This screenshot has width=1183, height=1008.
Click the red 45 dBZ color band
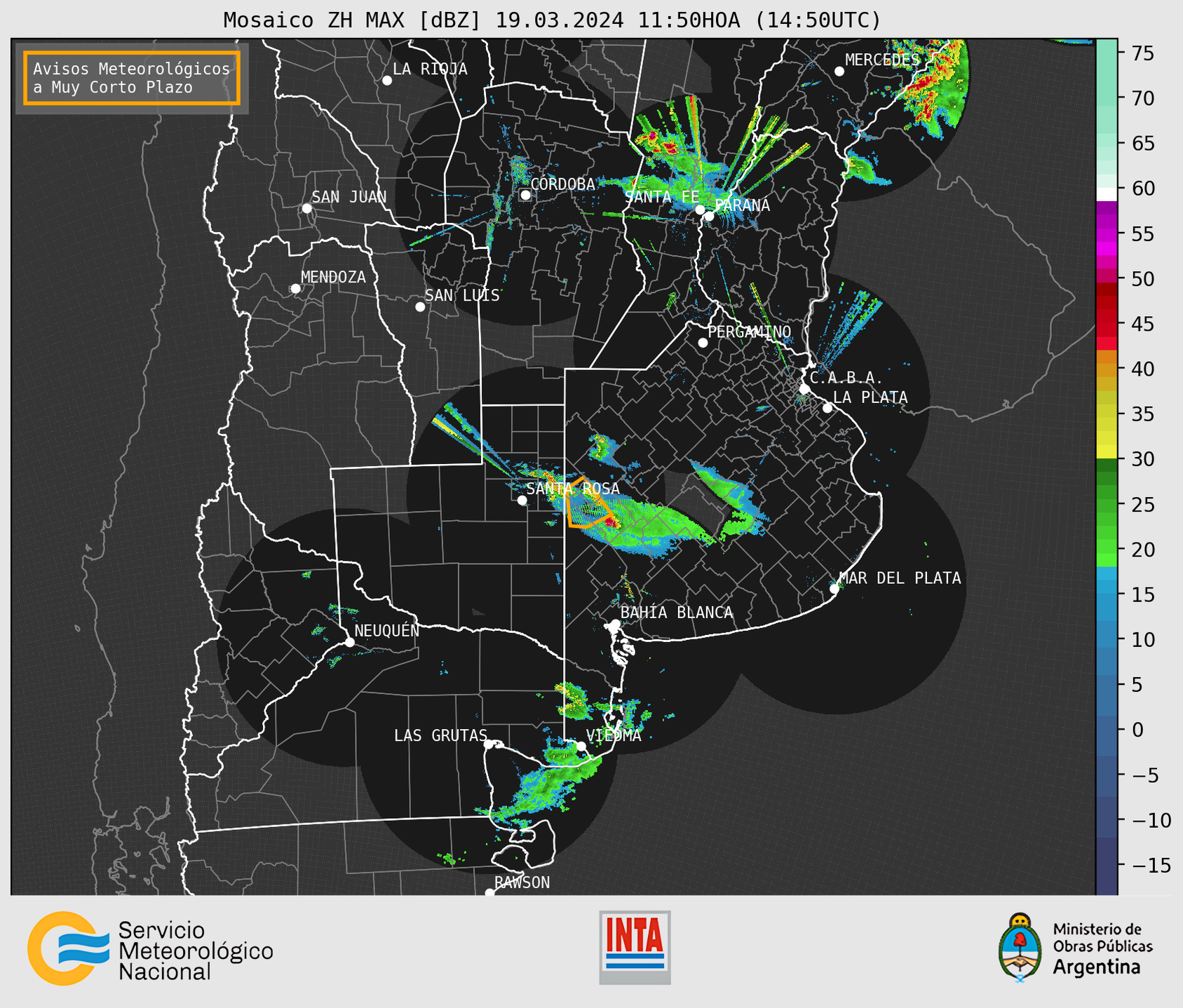[x=1106, y=324]
